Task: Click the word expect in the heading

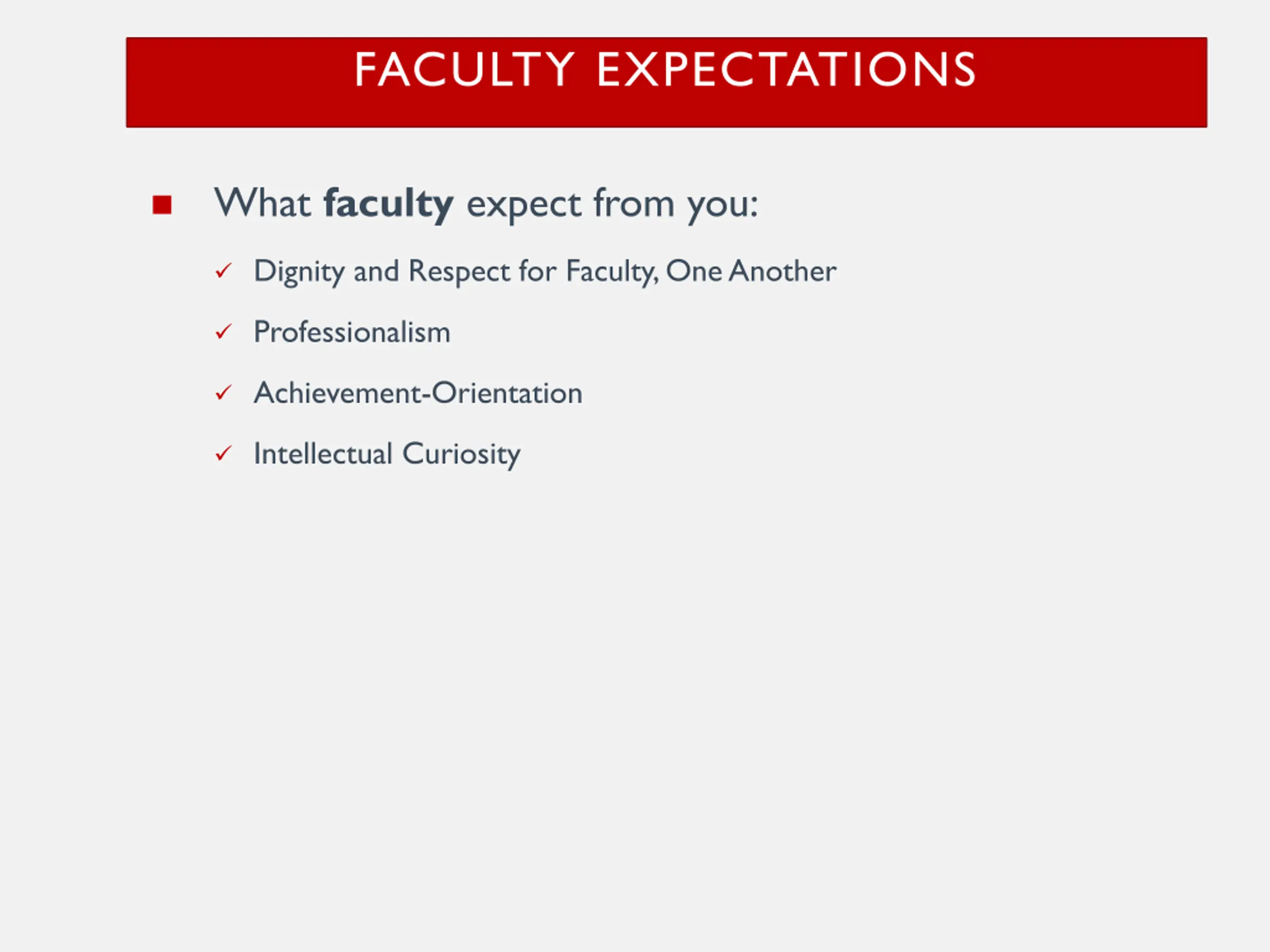Action: pos(524,205)
